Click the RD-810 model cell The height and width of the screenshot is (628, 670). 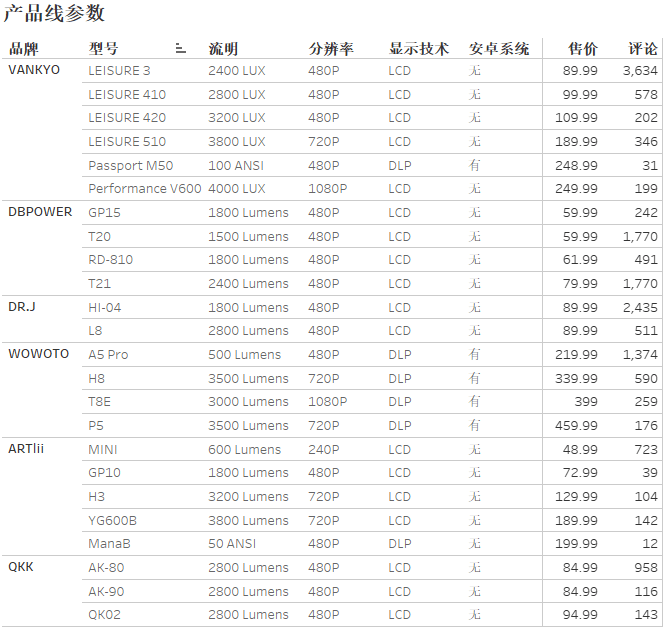(110, 259)
